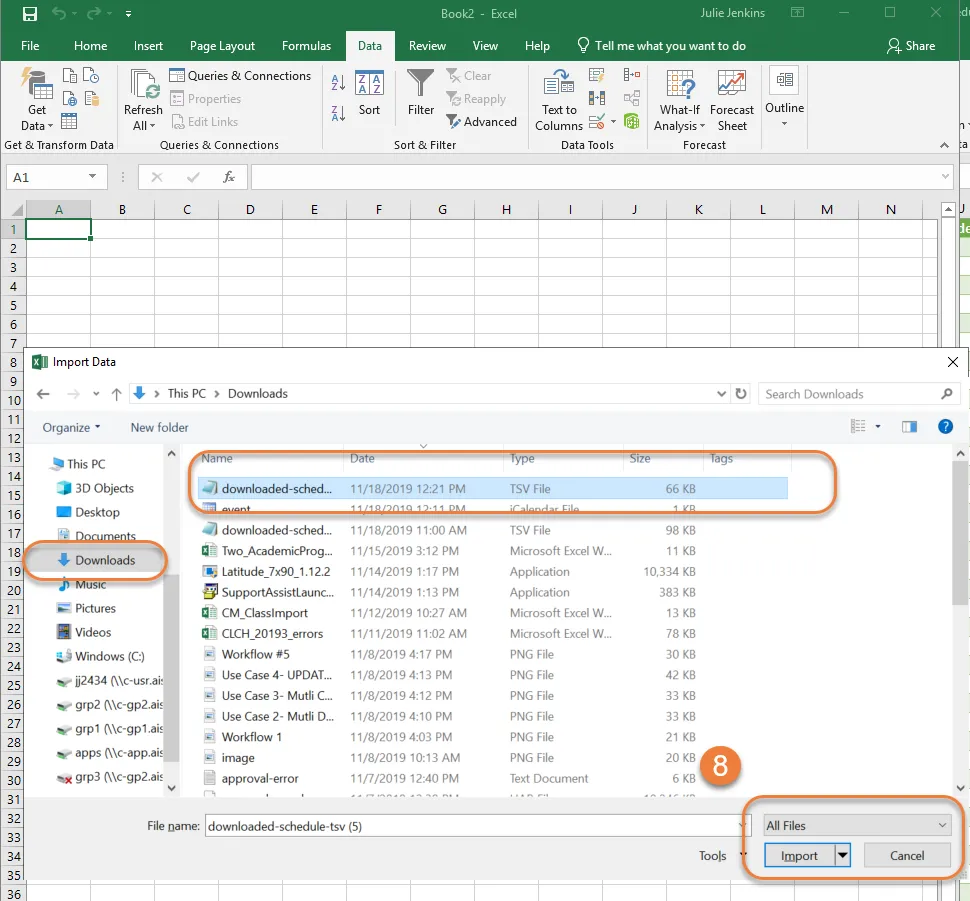The image size is (970, 901).
Task: Select 3D Objects folder
Action: pyautogui.click(x=95, y=488)
